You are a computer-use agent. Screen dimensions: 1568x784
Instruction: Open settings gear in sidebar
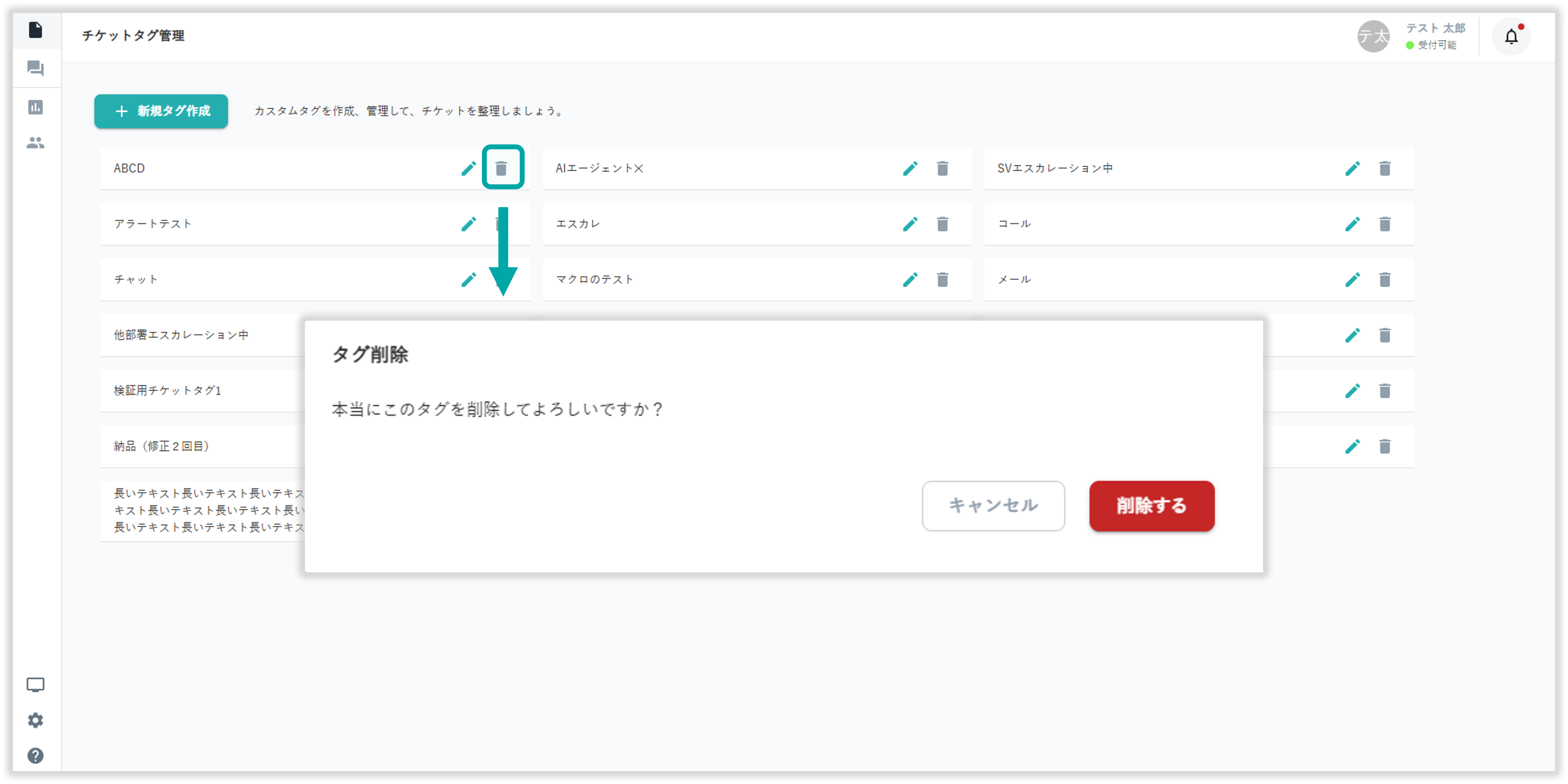(35, 720)
